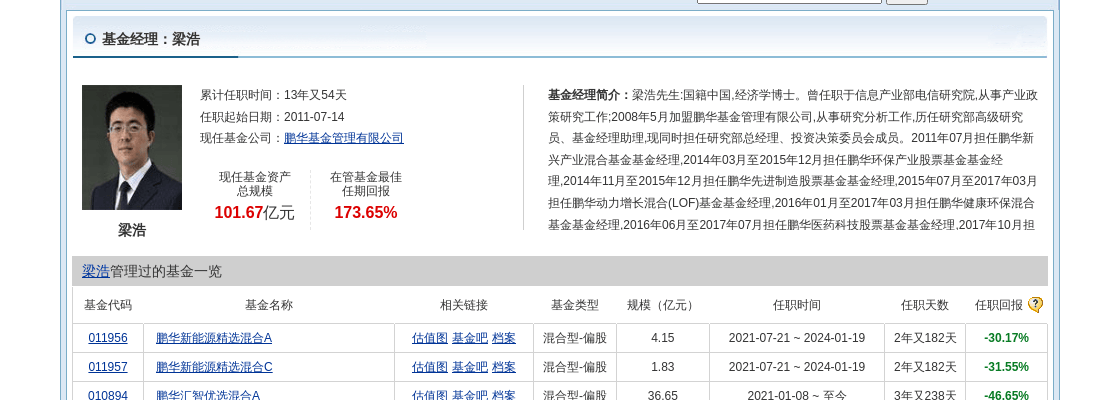Open fund code 011956
Viewport: 1120px width, 400px height.
108,338
